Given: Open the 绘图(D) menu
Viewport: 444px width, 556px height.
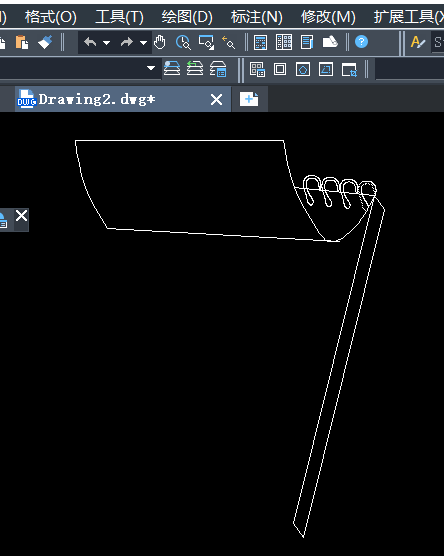Looking at the screenshot, I should pyautogui.click(x=187, y=17).
